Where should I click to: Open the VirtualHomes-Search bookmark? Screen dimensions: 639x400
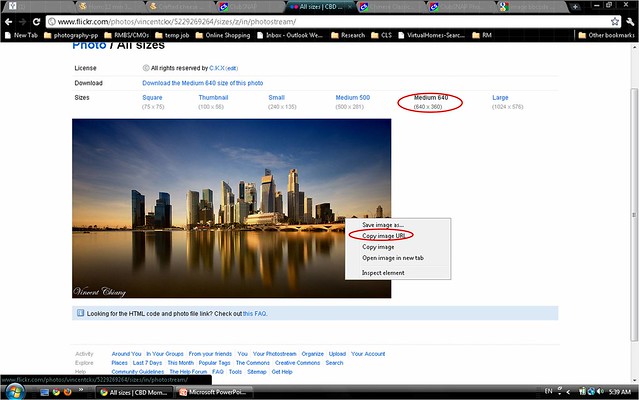coord(432,35)
